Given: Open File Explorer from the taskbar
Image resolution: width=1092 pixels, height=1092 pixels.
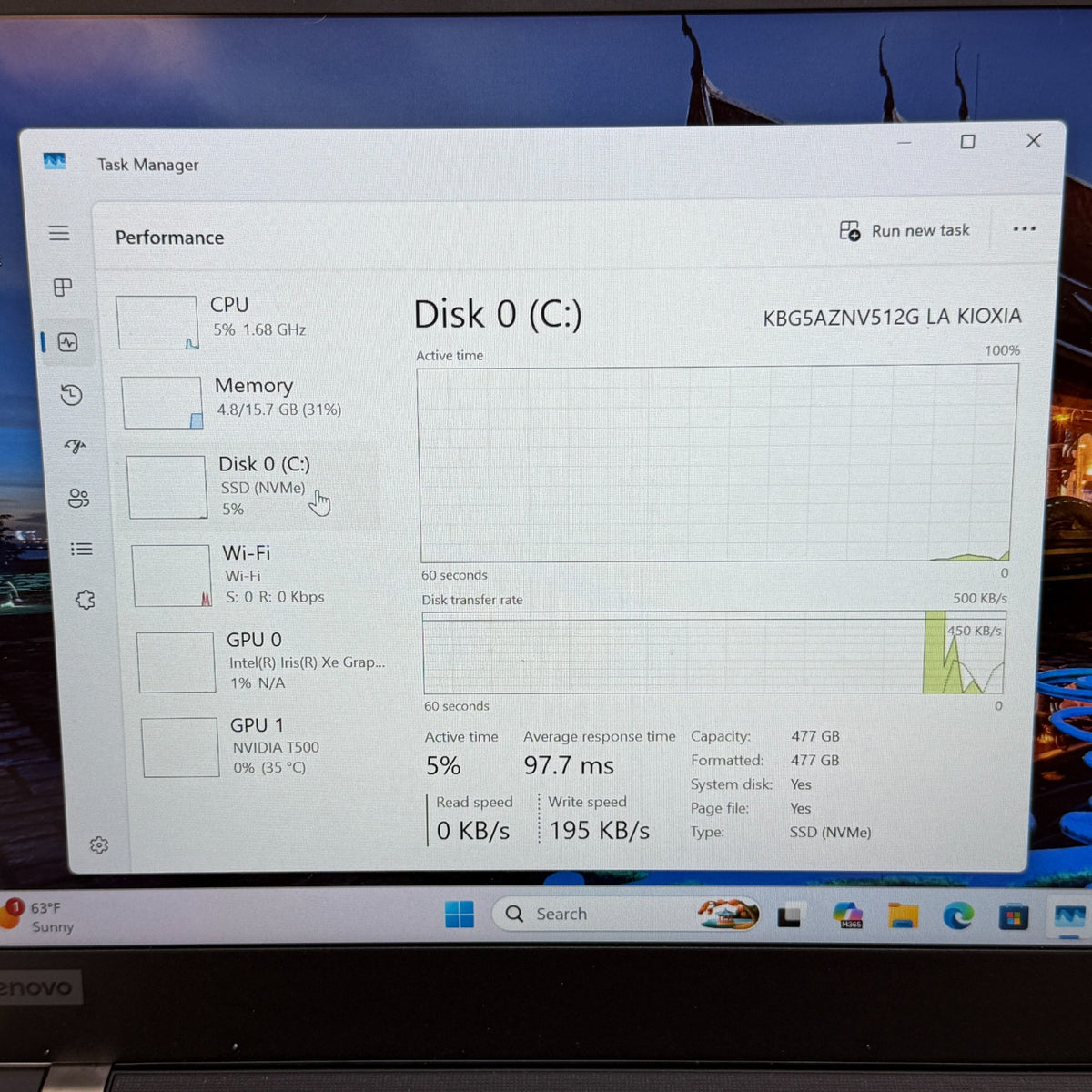Looking at the screenshot, I should (x=903, y=915).
